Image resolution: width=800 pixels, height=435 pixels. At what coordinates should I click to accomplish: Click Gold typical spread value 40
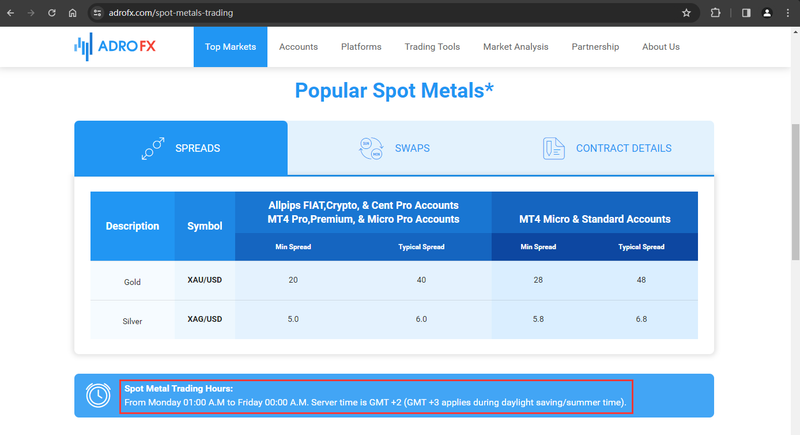point(421,280)
